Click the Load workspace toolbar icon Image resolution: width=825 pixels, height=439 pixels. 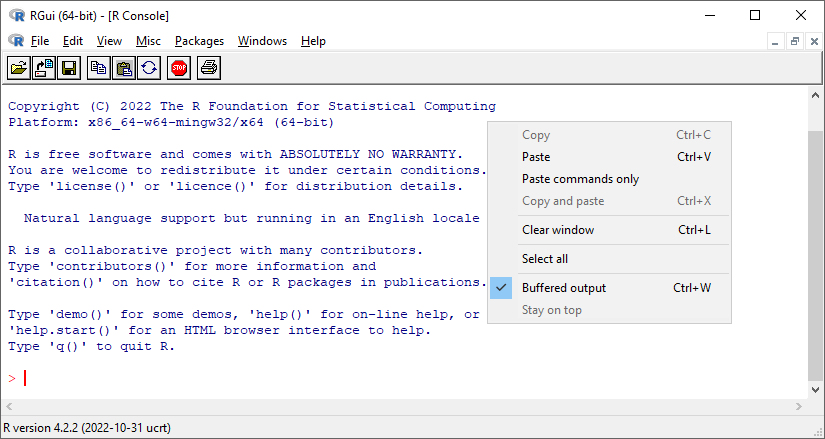click(44, 68)
